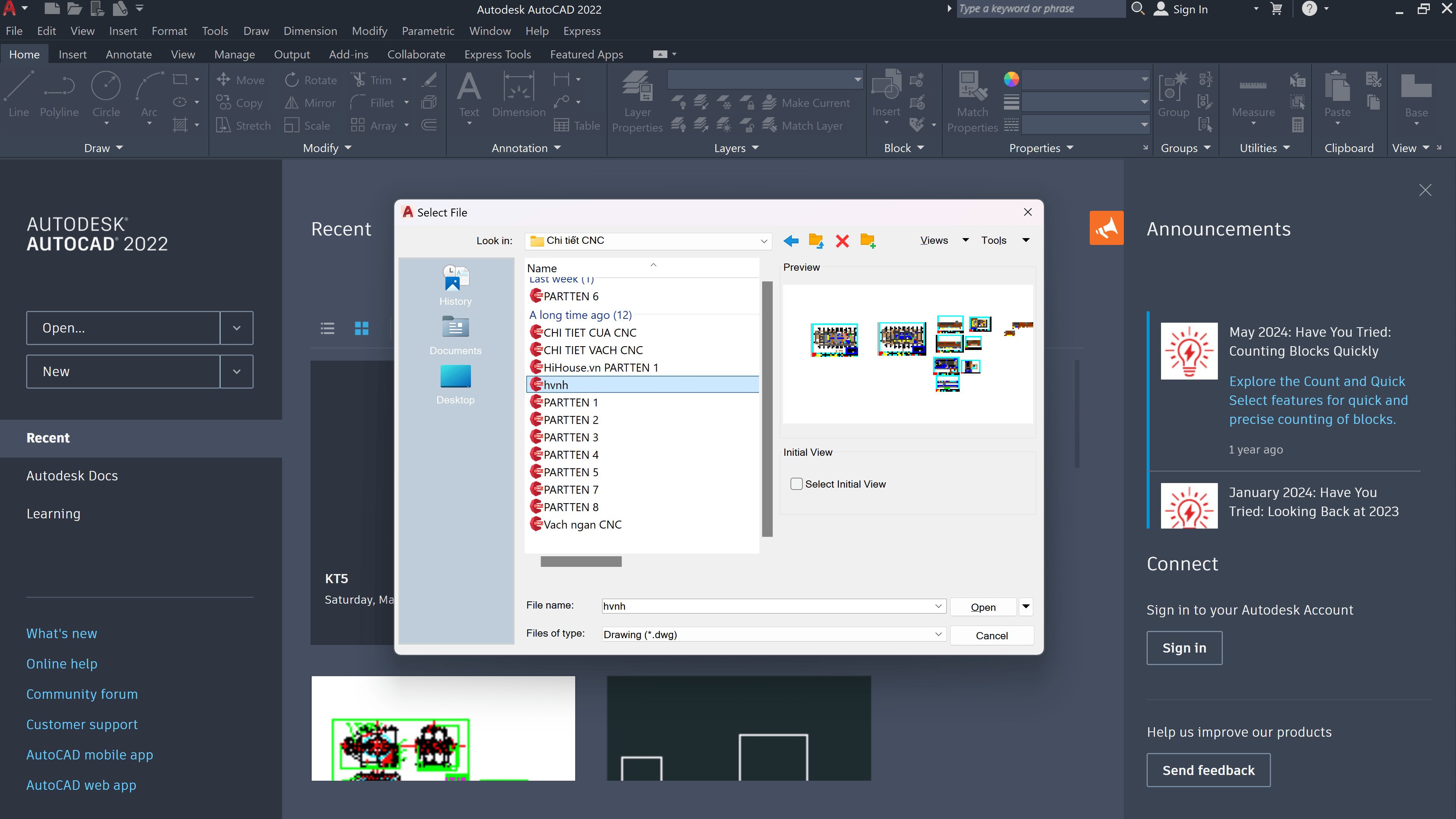The height and width of the screenshot is (819, 1456).
Task: Expand the Draw panel flyout
Action: [104, 148]
